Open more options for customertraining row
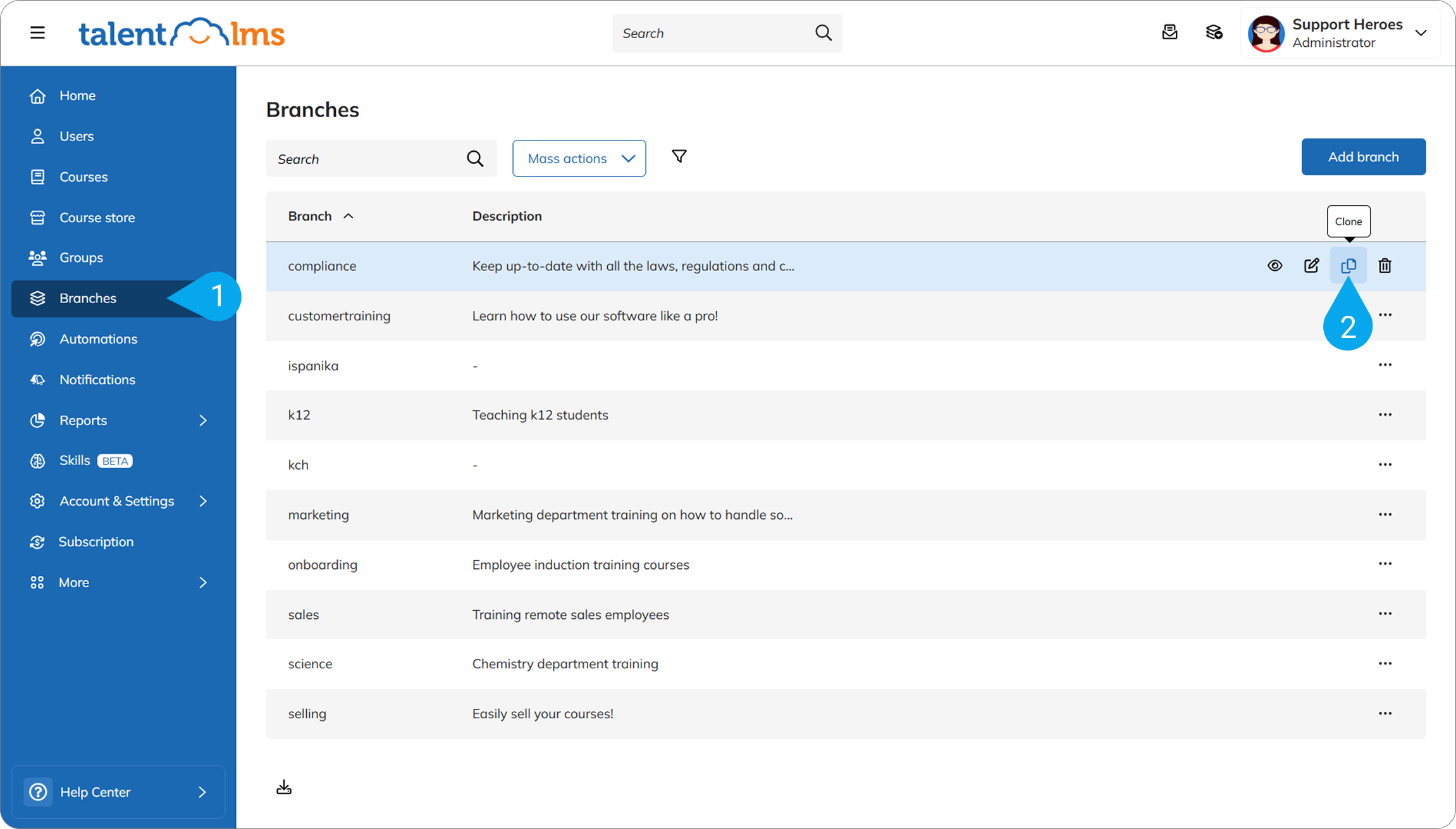Screen dimensions: 1456x829 (x=1385, y=315)
